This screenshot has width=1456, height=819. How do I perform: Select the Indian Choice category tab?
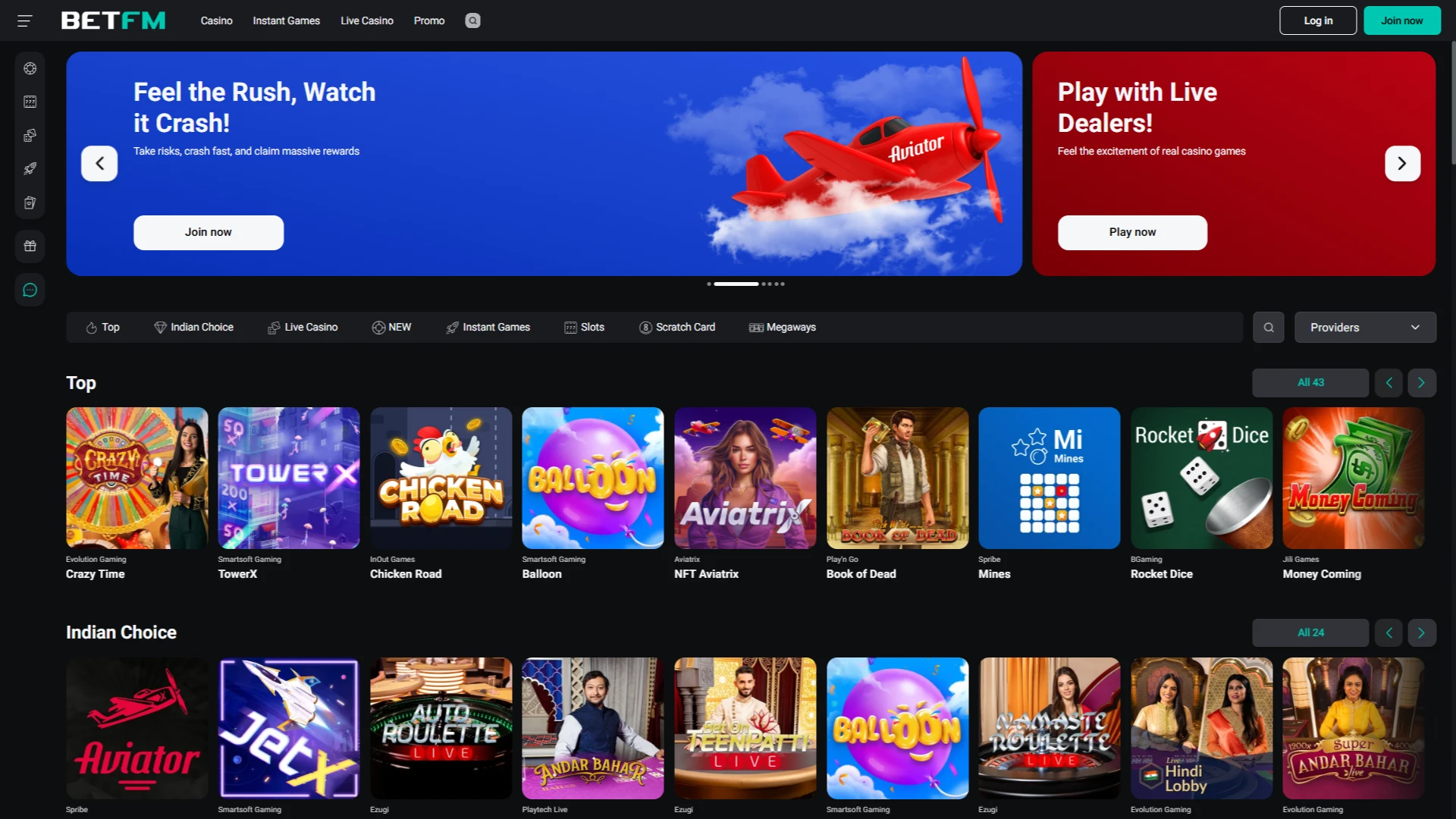pyautogui.click(x=193, y=328)
